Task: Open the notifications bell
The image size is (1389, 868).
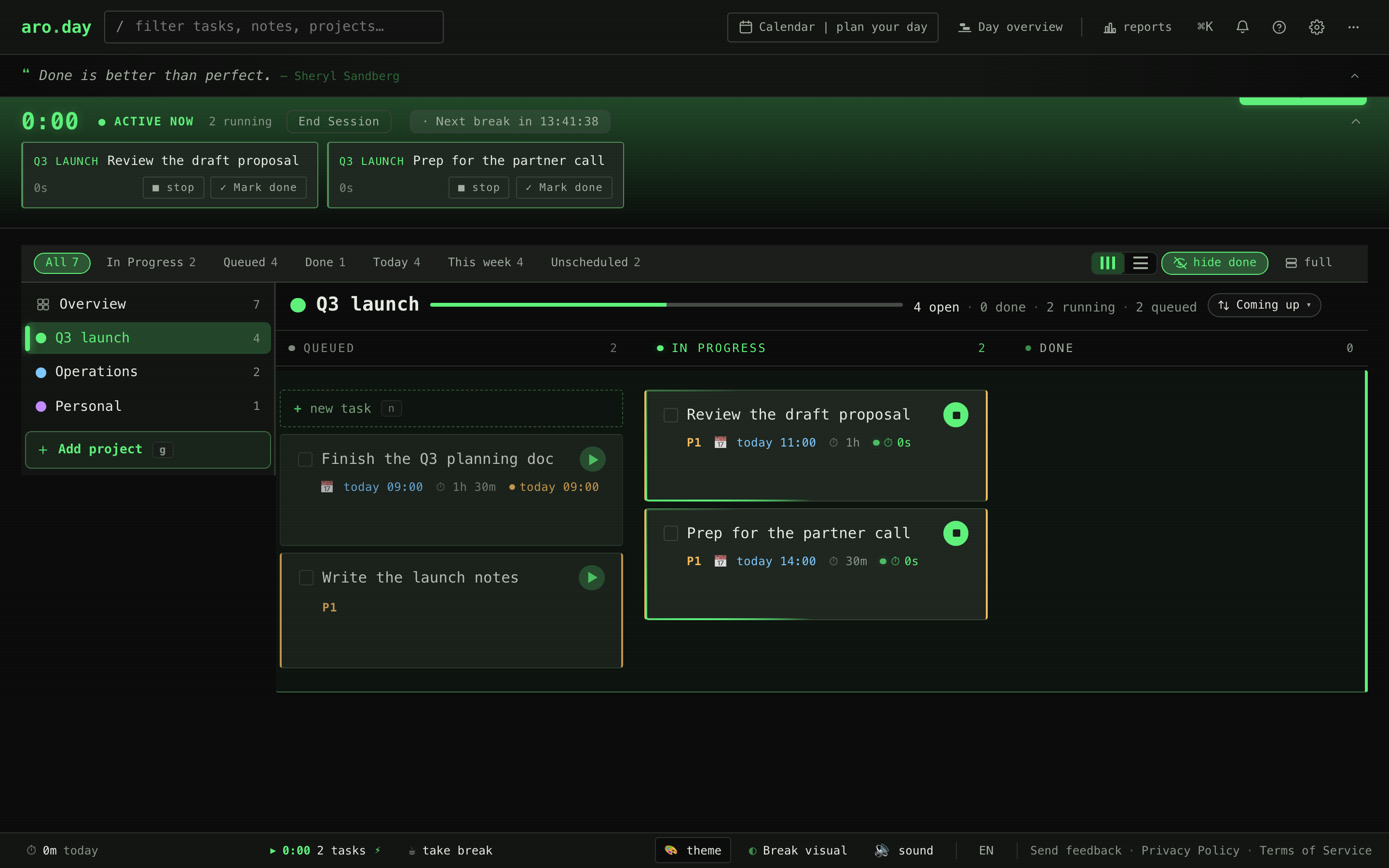Action: 1242,27
